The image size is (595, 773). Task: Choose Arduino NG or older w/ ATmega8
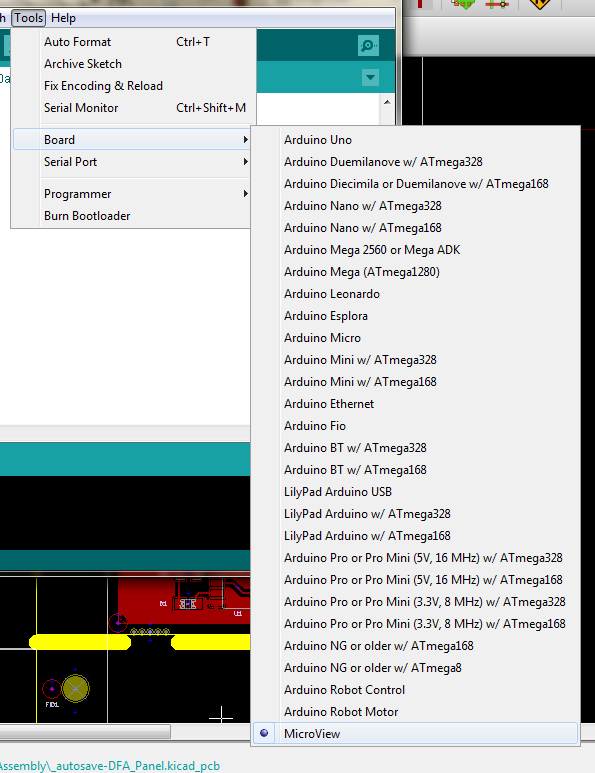(415, 668)
